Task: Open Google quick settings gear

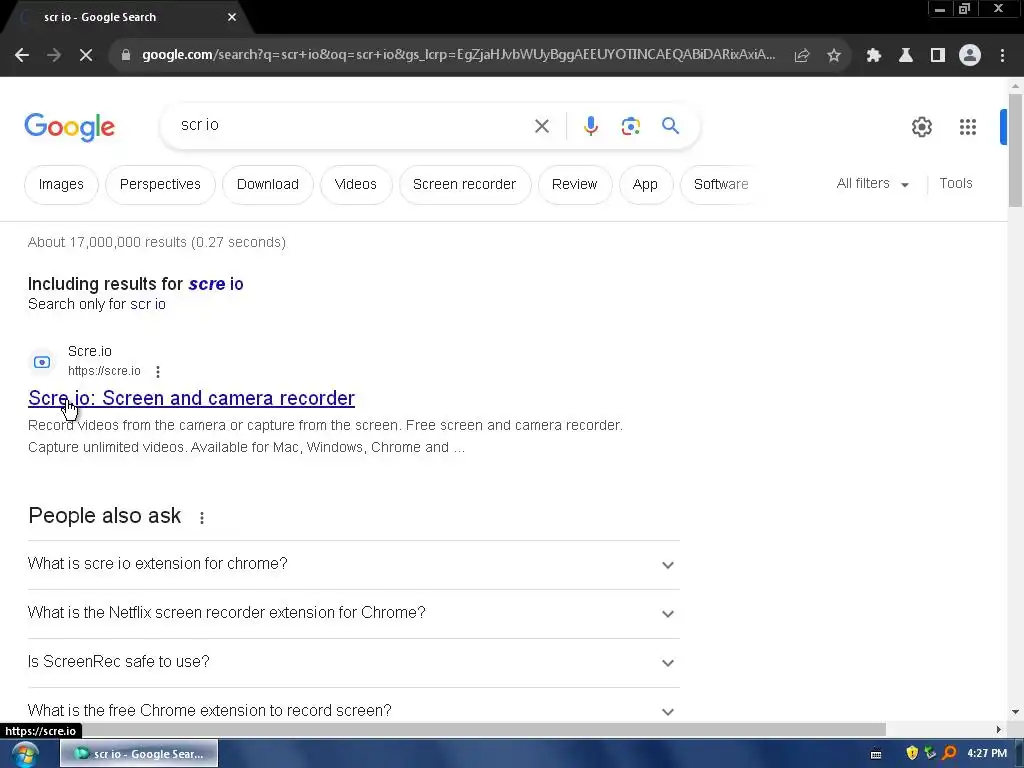Action: coord(921,127)
